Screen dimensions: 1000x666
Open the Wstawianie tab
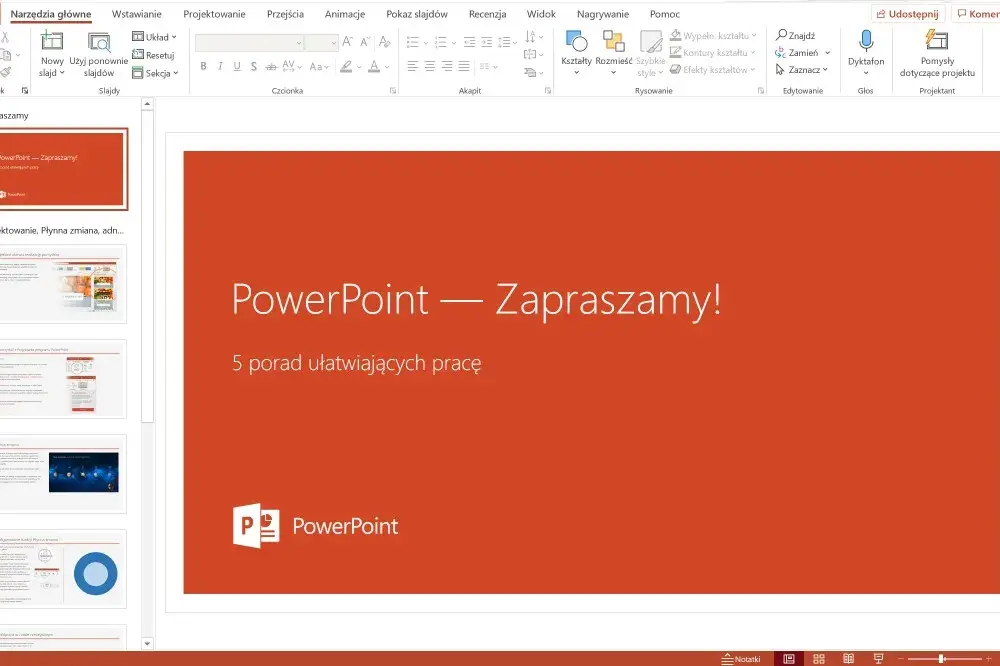pyautogui.click(x=136, y=14)
